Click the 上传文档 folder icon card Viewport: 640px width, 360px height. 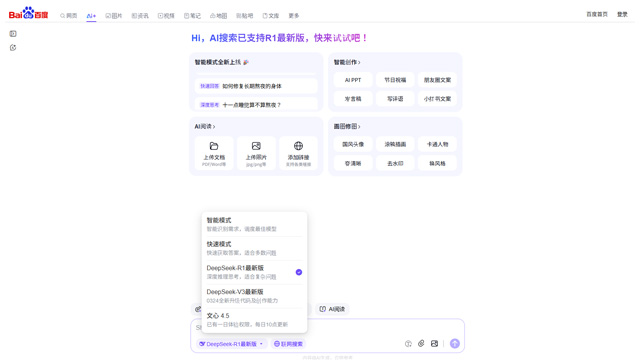pyautogui.click(x=214, y=153)
